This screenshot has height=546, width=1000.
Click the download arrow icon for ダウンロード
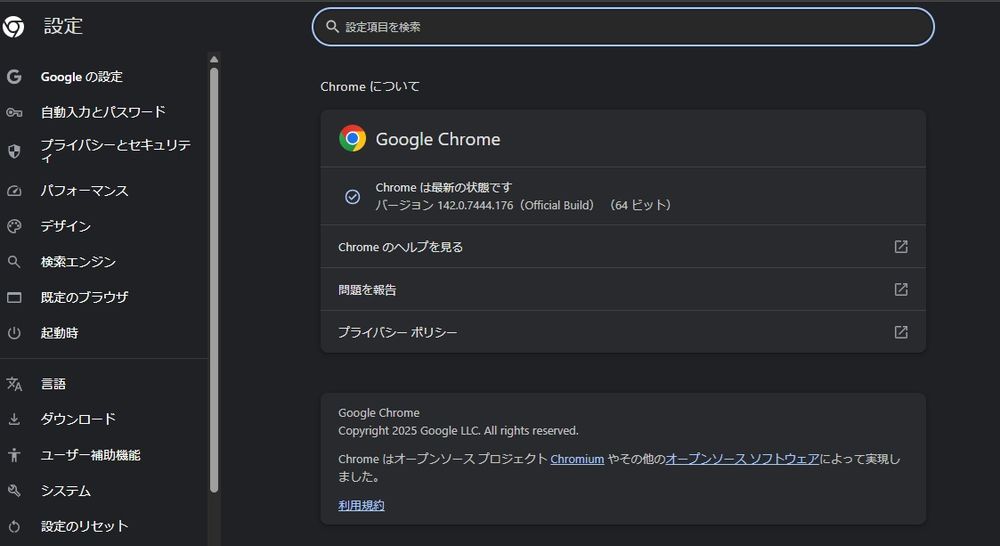14,419
